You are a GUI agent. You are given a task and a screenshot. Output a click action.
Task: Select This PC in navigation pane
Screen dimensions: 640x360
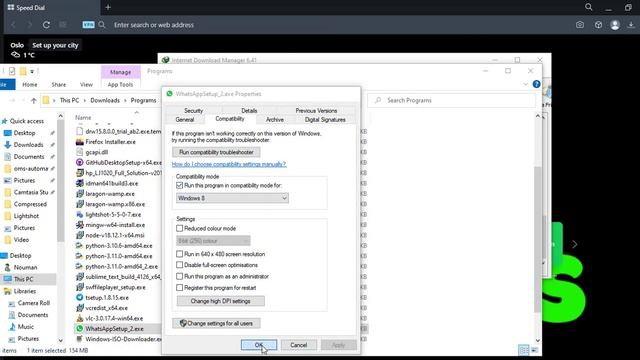[x=23, y=279]
